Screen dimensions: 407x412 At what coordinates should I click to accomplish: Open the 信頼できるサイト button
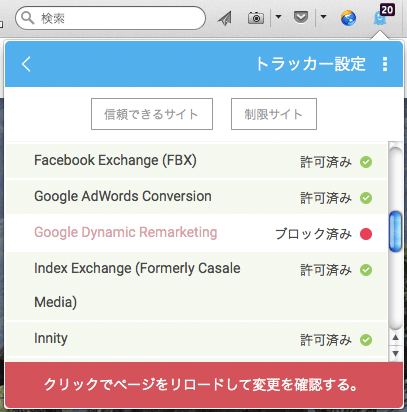pyautogui.click(x=152, y=114)
